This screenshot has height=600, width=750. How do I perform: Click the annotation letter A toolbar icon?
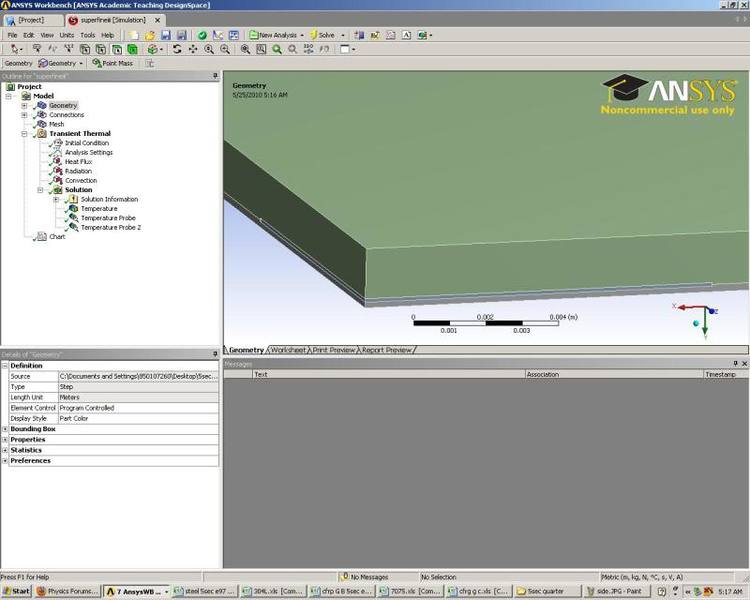[406, 35]
